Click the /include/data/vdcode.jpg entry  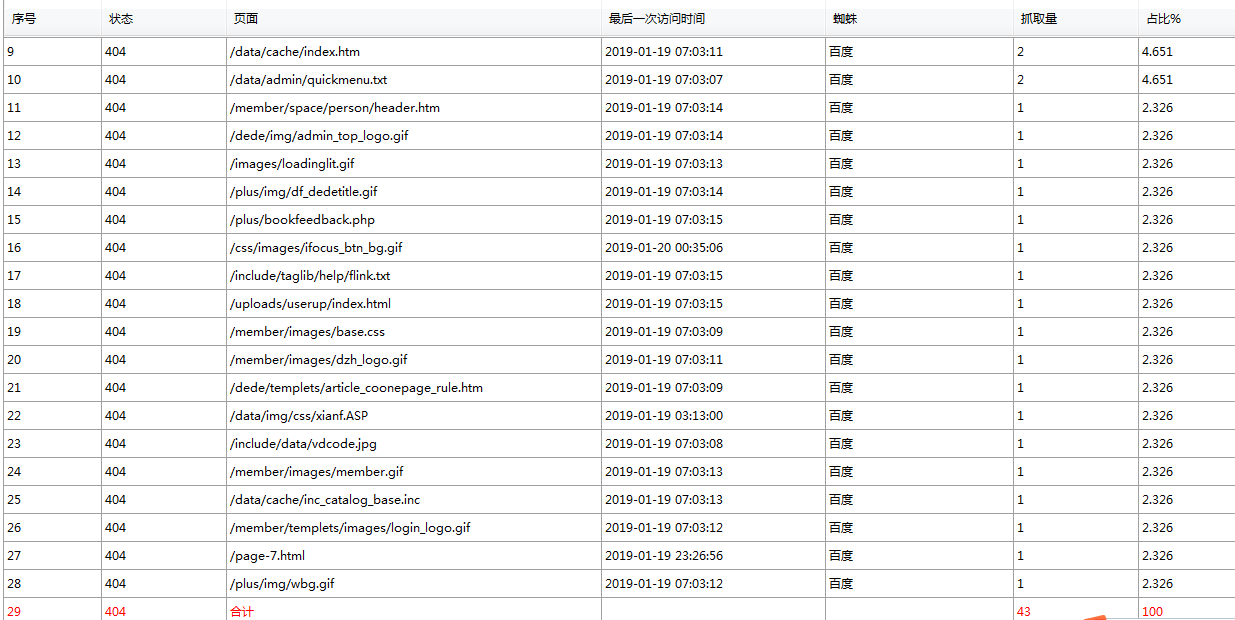tap(303, 444)
